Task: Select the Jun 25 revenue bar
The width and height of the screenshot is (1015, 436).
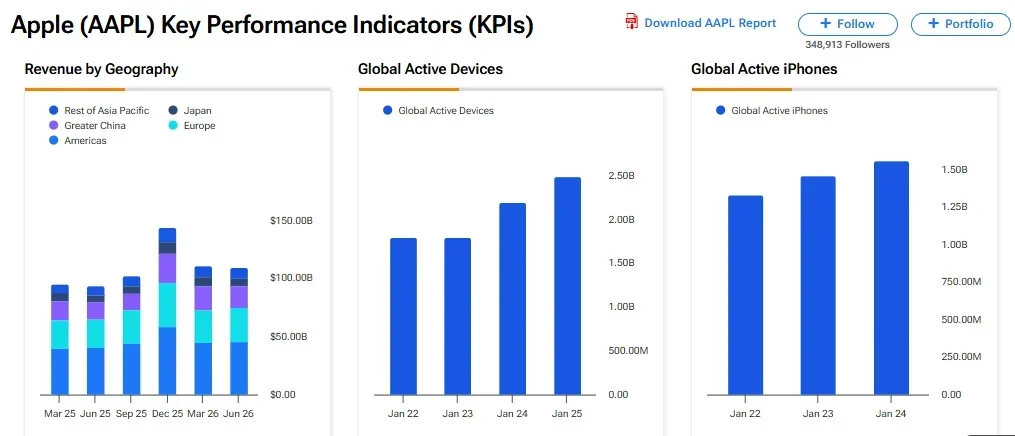Action: click(x=96, y=341)
